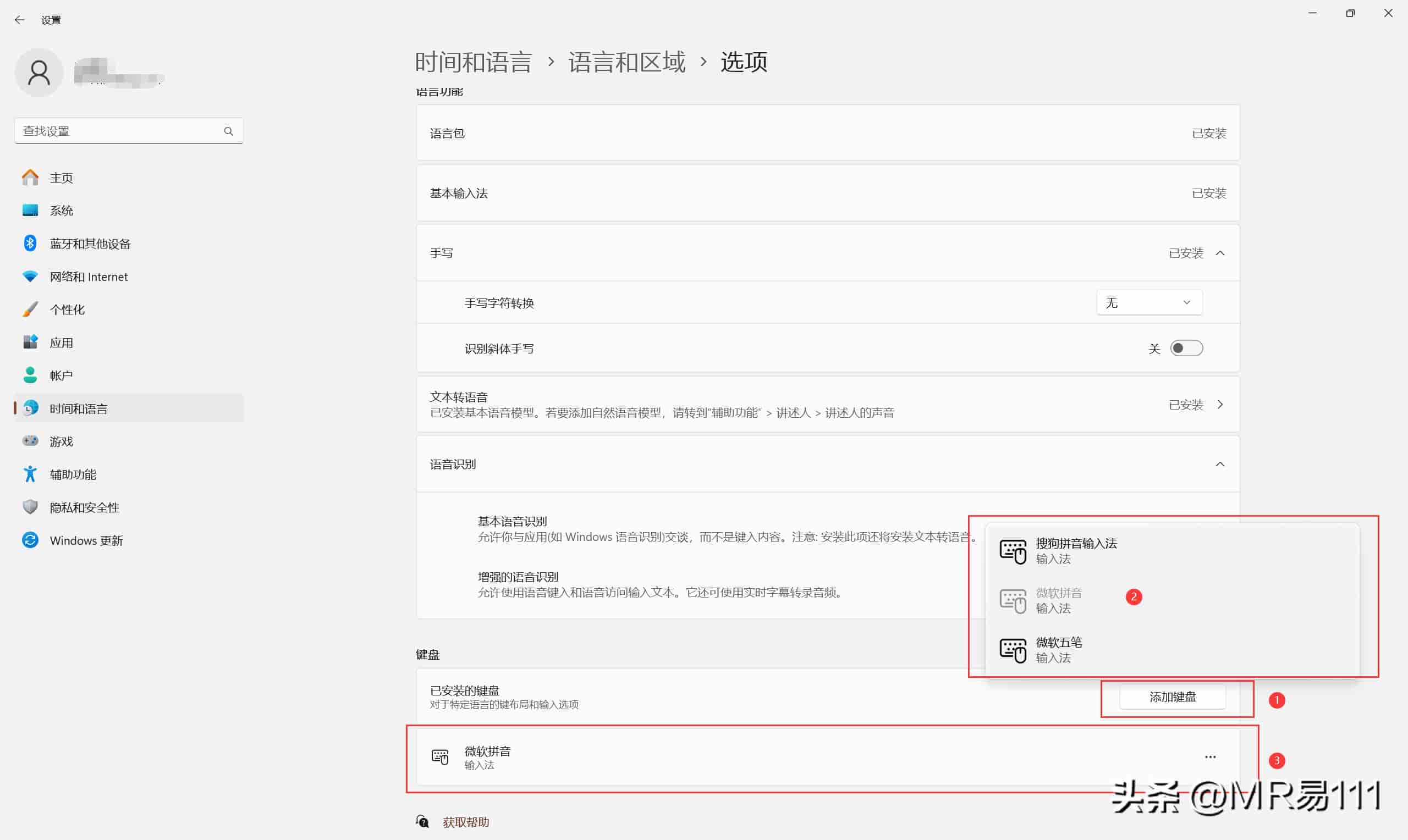Click 搜狗拼音输入法 keyboard icon in popup

[1012, 551]
